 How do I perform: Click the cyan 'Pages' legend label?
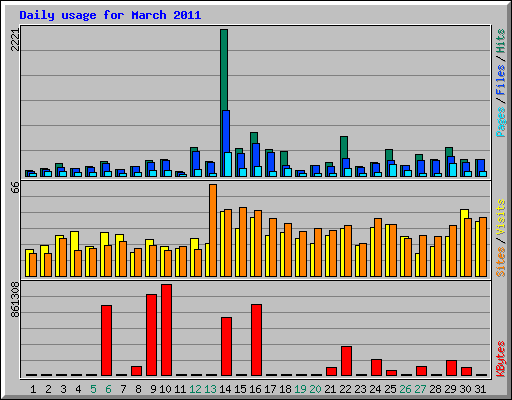(501, 122)
